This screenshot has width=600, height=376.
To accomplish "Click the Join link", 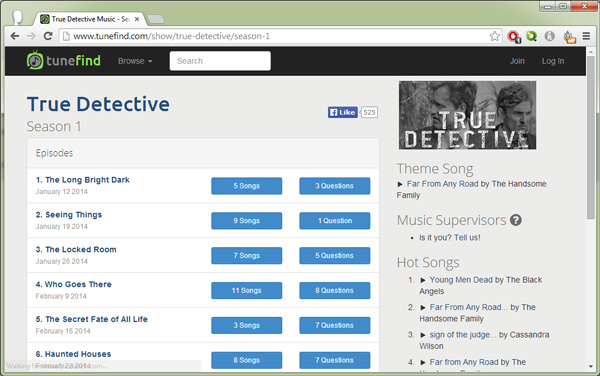I will point(517,61).
